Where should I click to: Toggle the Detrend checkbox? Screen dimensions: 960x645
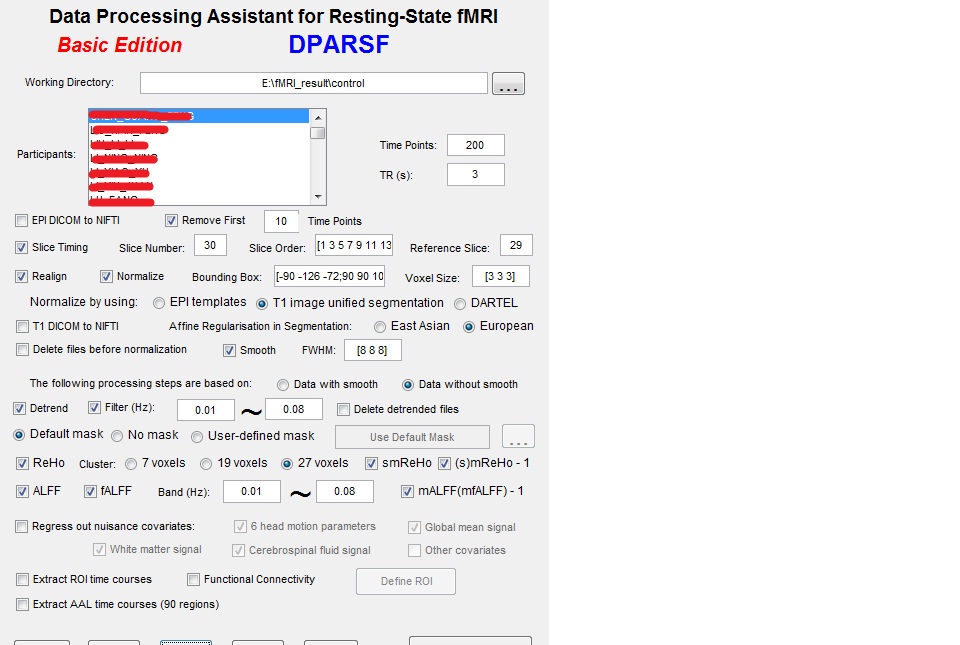click(20, 408)
